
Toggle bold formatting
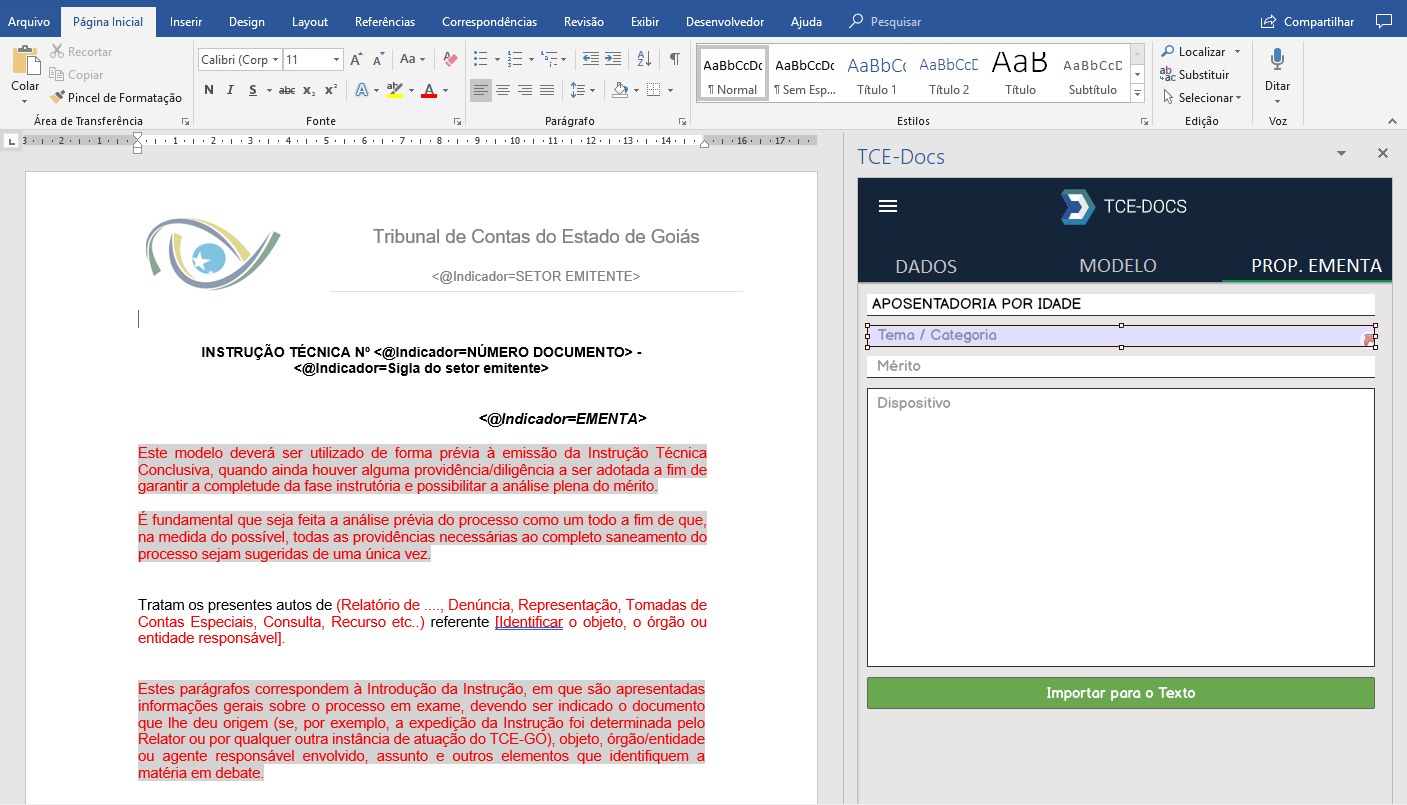(209, 91)
